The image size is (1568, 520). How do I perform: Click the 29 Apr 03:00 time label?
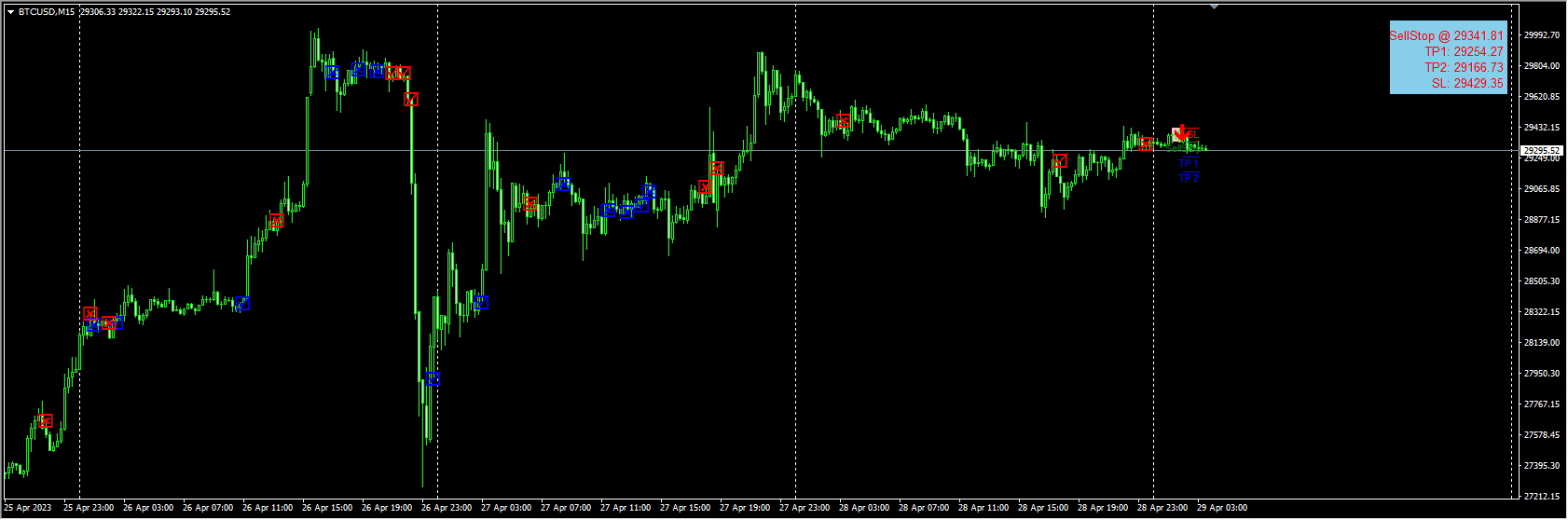(1222, 508)
